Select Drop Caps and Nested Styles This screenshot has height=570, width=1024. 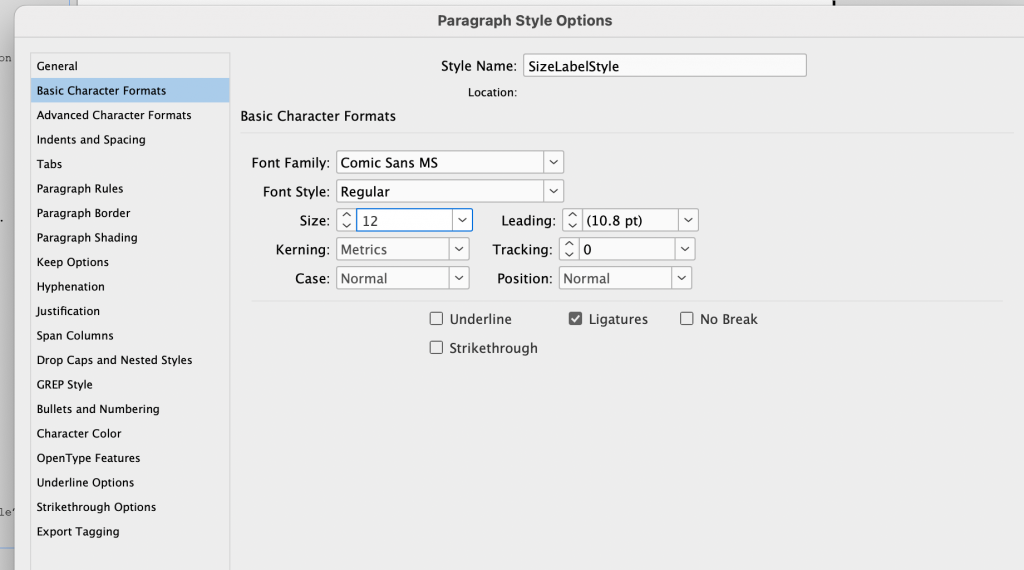coord(130,360)
